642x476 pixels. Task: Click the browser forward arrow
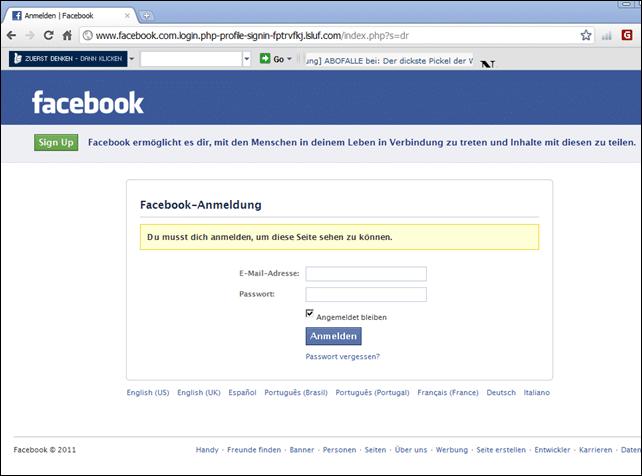(29, 36)
